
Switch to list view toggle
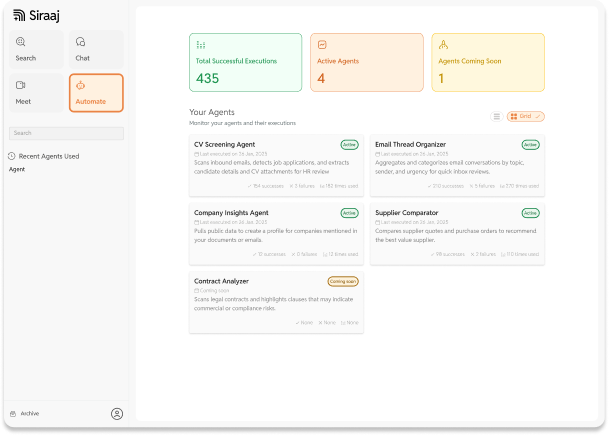tap(496, 116)
